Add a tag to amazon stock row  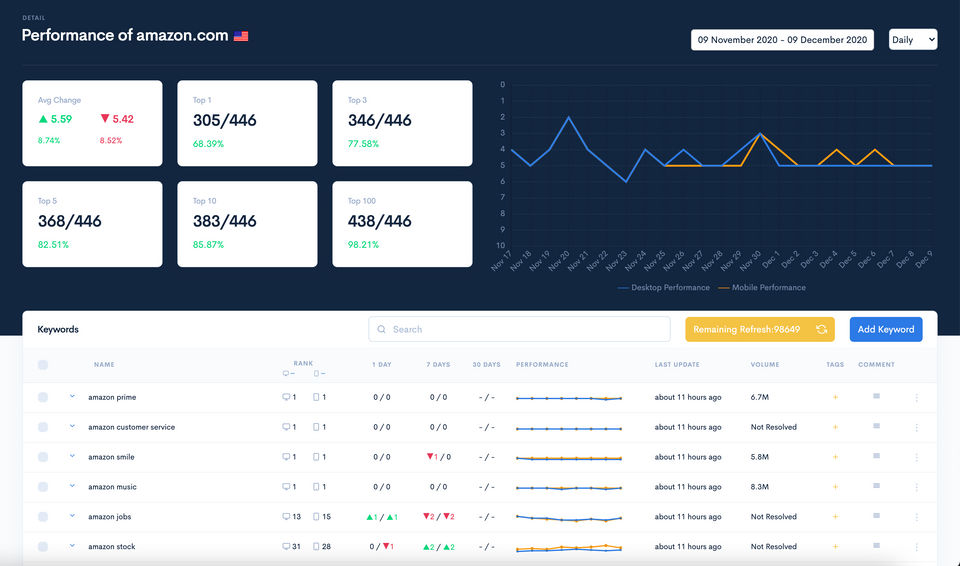[835, 547]
